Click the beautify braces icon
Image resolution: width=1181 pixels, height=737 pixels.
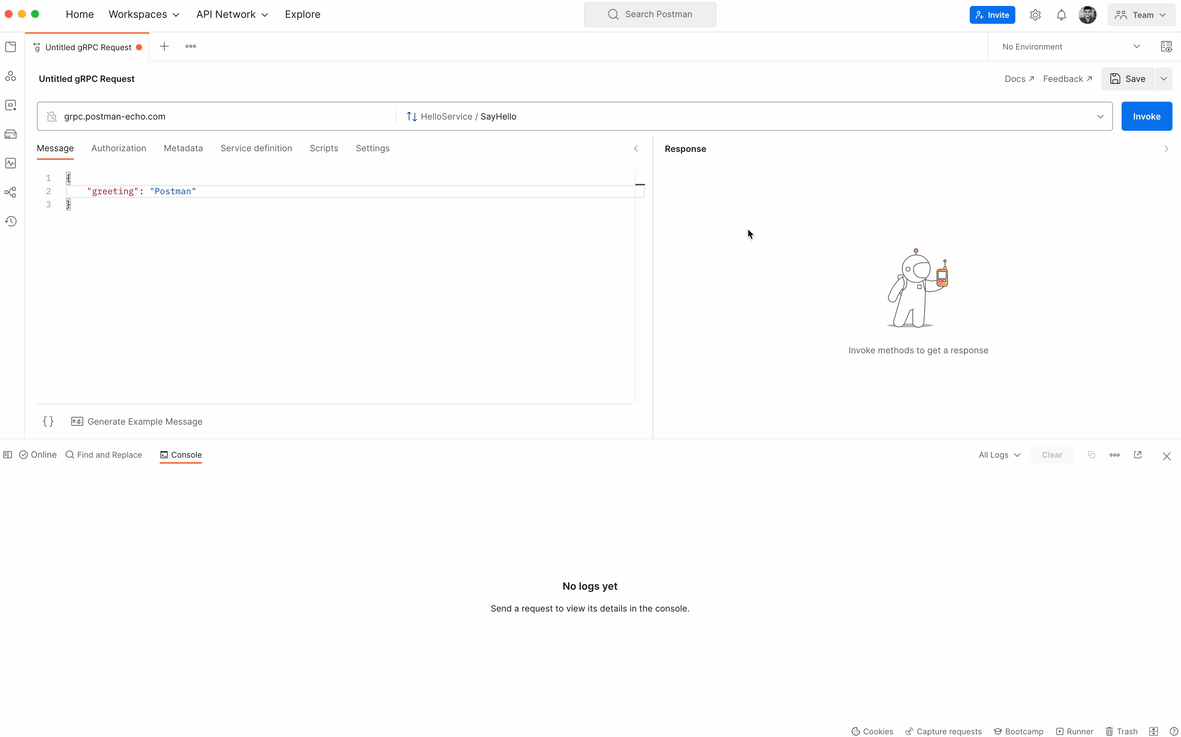pos(48,422)
